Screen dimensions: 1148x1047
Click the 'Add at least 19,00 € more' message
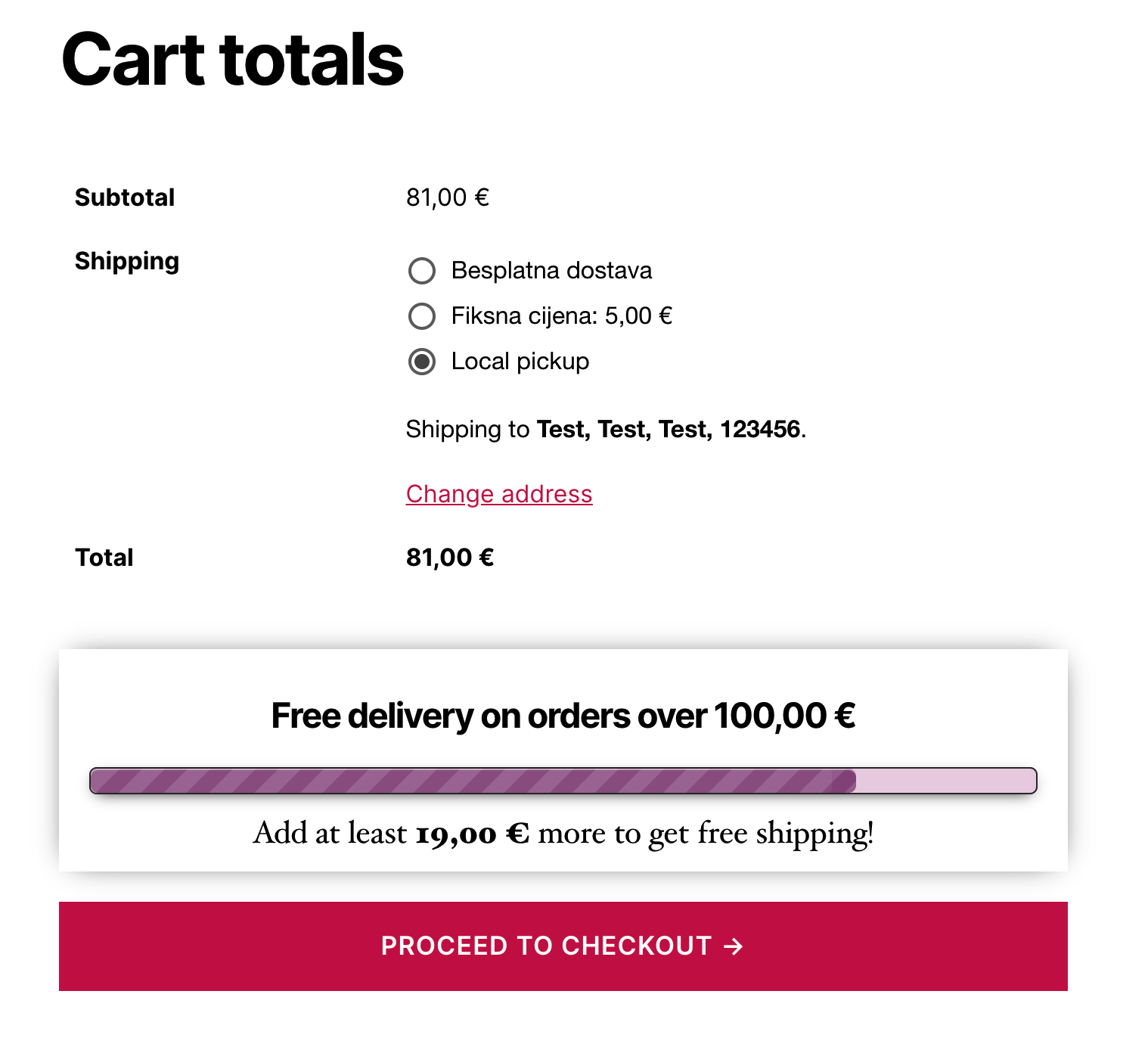pos(563,833)
